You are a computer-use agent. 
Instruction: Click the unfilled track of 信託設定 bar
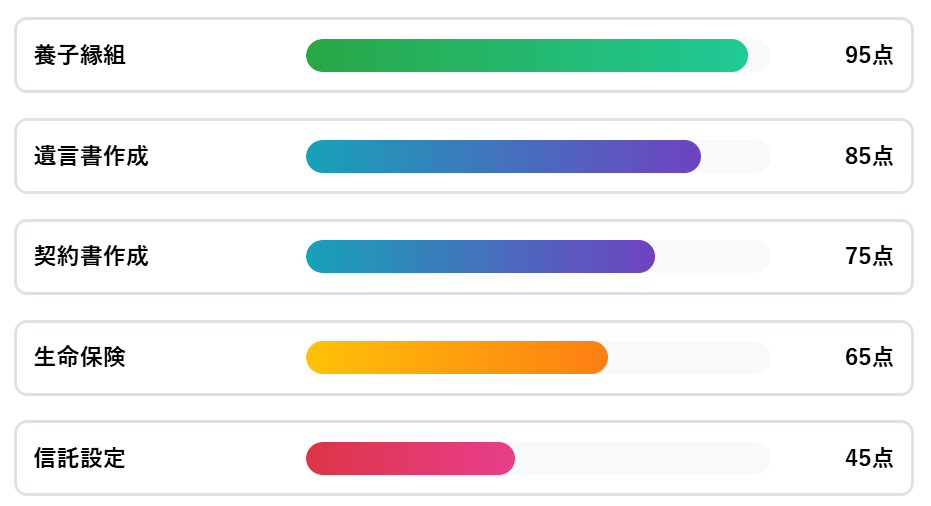[643, 458]
